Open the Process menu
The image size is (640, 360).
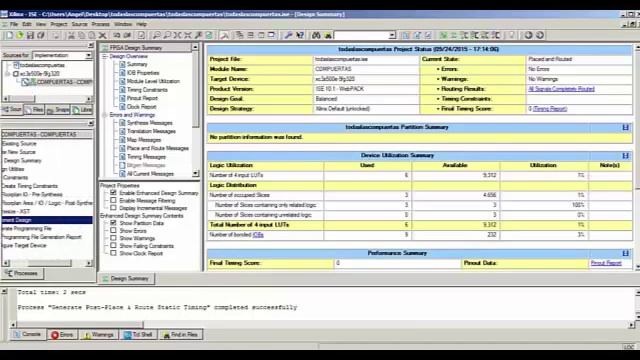(x=100, y=24)
